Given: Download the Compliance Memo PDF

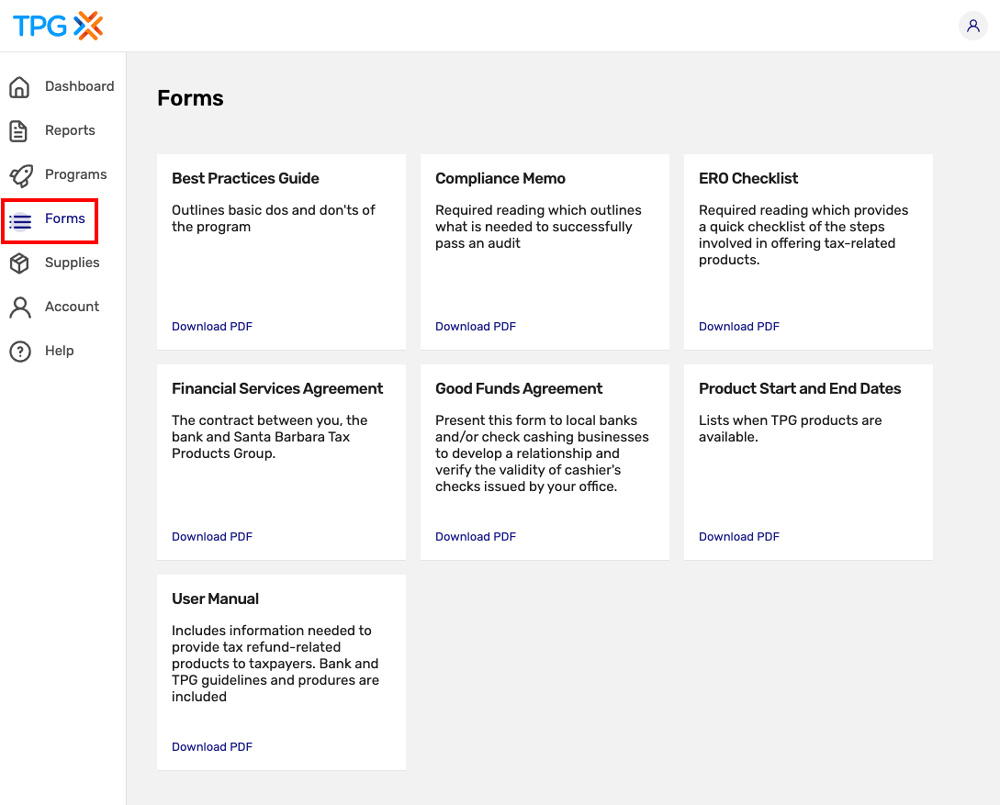Looking at the screenshot, I should tap(475, 326).
